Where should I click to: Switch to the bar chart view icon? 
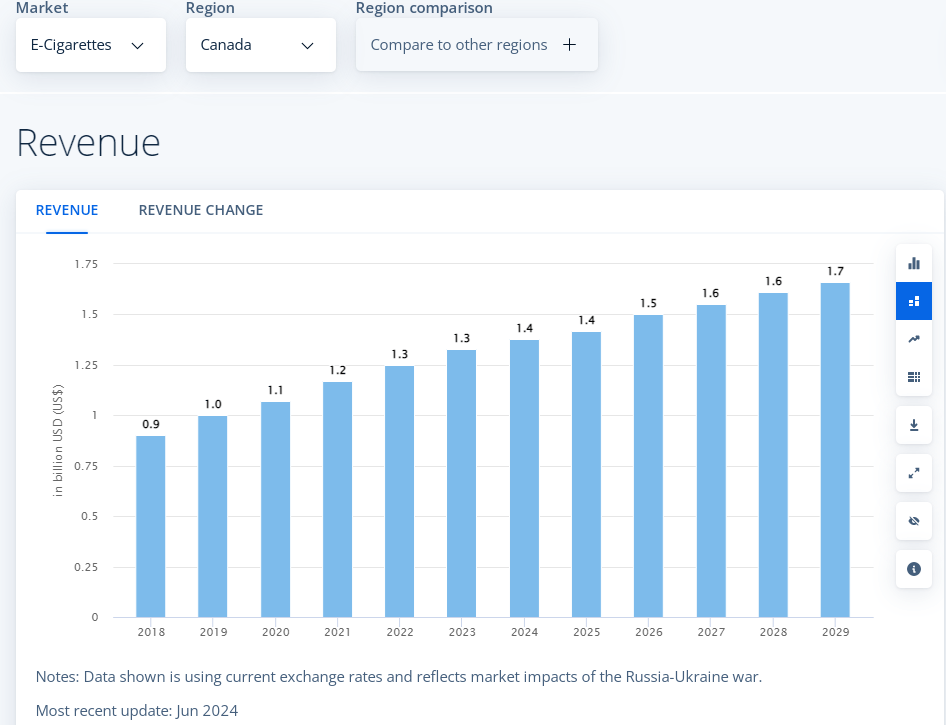pos(913,263)
